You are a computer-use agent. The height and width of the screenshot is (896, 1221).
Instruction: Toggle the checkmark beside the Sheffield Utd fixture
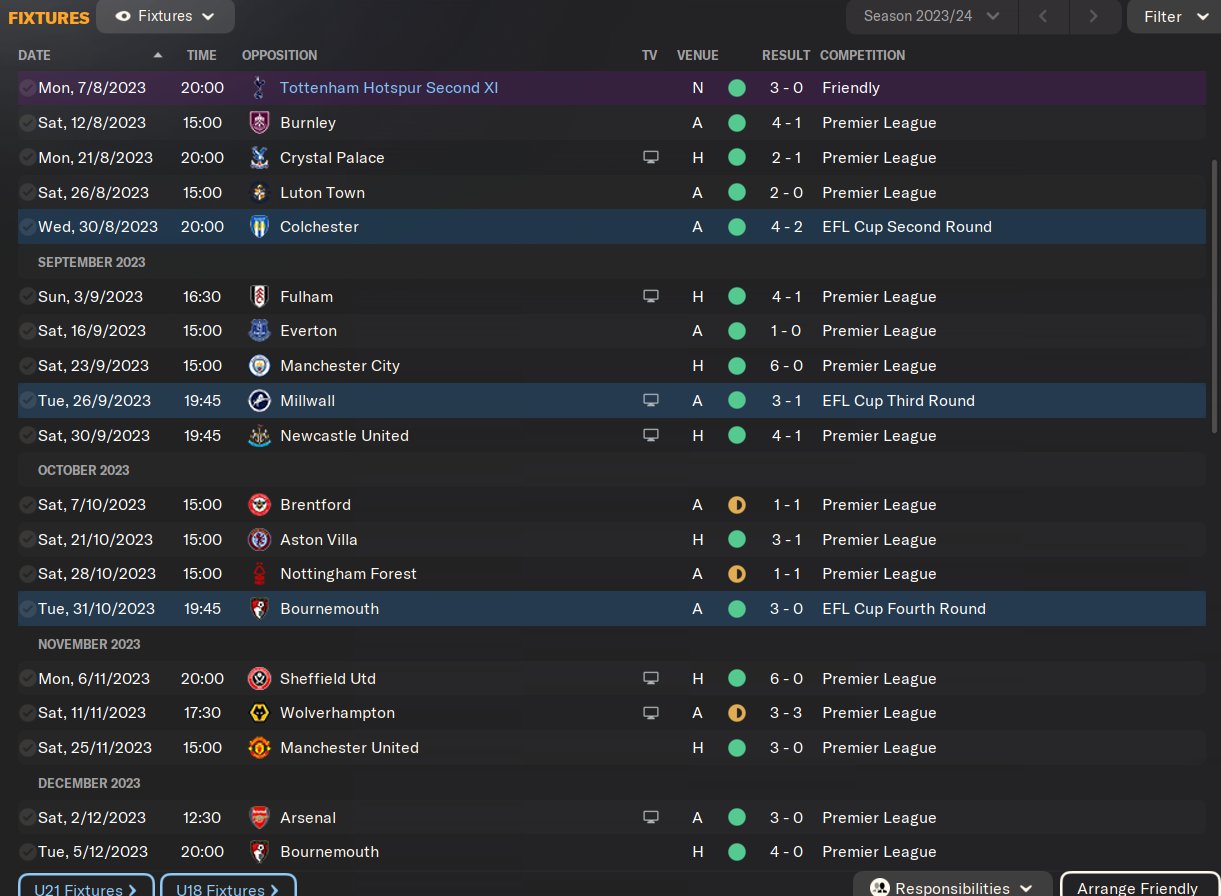(27, 679)
